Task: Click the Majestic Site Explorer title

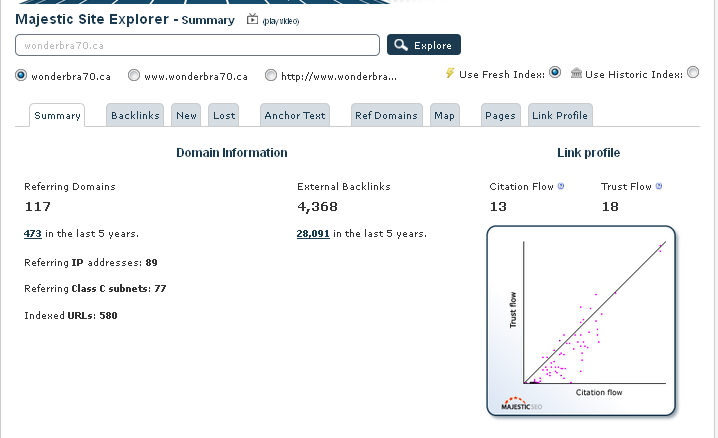Action: pos(92,19)
